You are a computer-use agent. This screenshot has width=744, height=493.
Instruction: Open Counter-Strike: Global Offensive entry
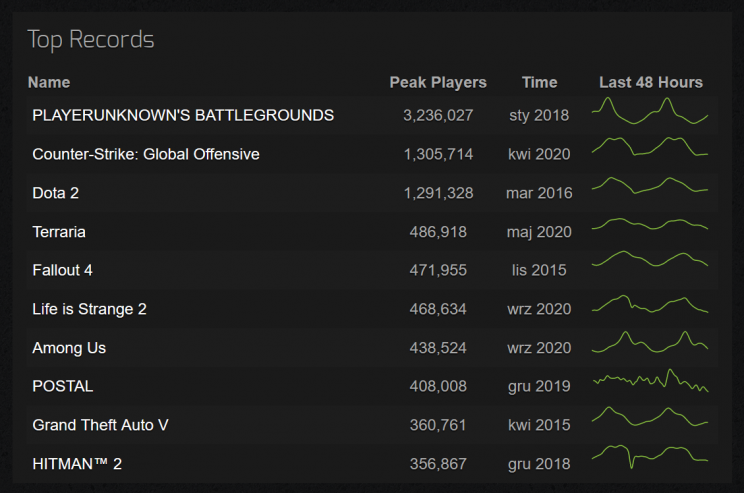tap(146, 154)
